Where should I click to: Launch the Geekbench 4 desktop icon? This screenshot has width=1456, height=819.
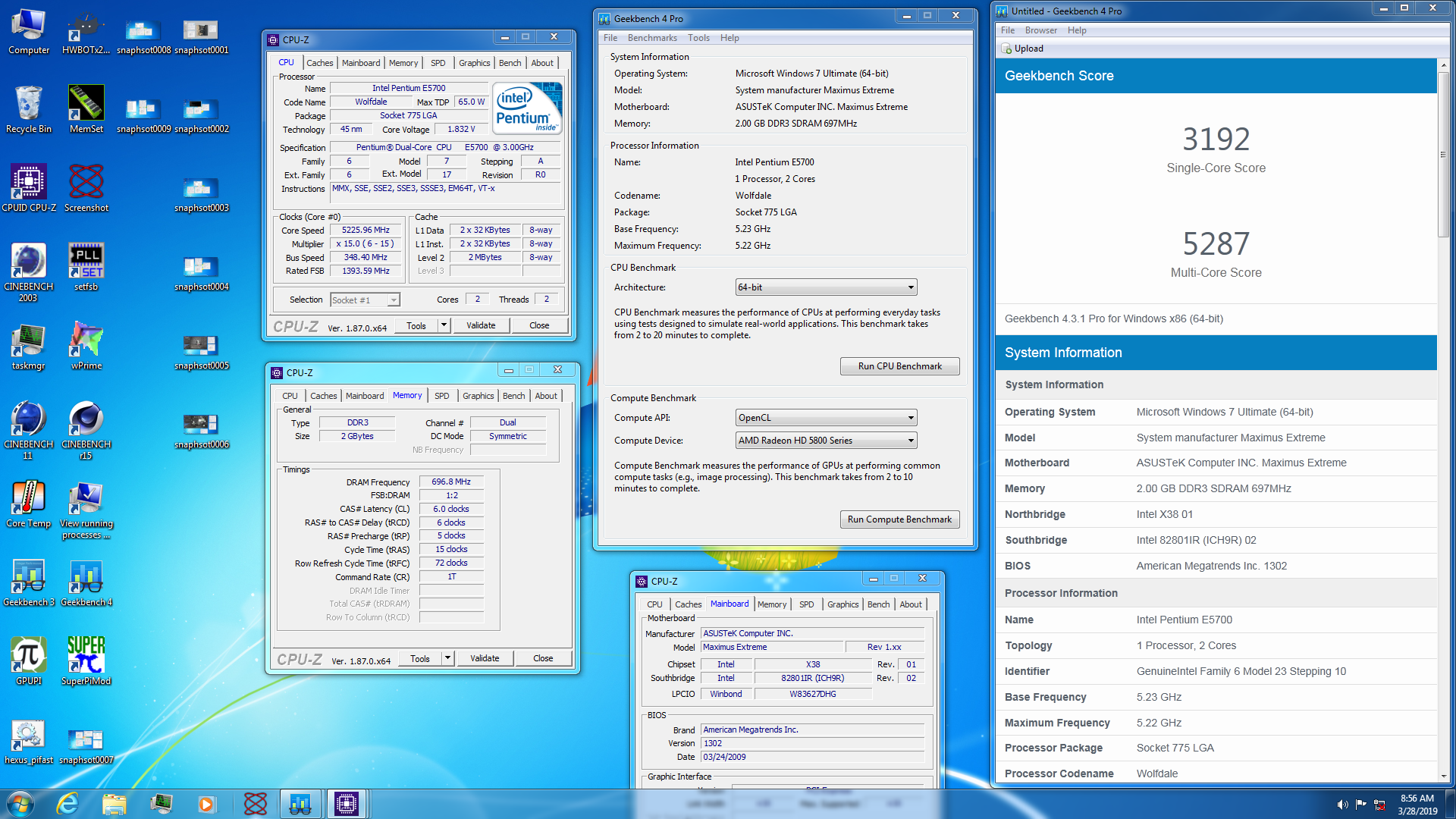[x=86, y=583]
